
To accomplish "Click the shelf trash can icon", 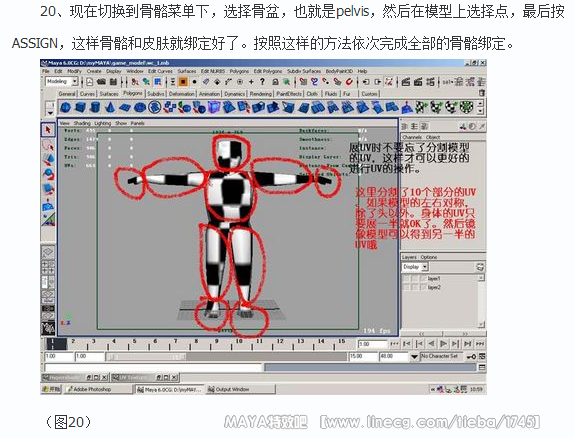I will click(x=482, y=93).
